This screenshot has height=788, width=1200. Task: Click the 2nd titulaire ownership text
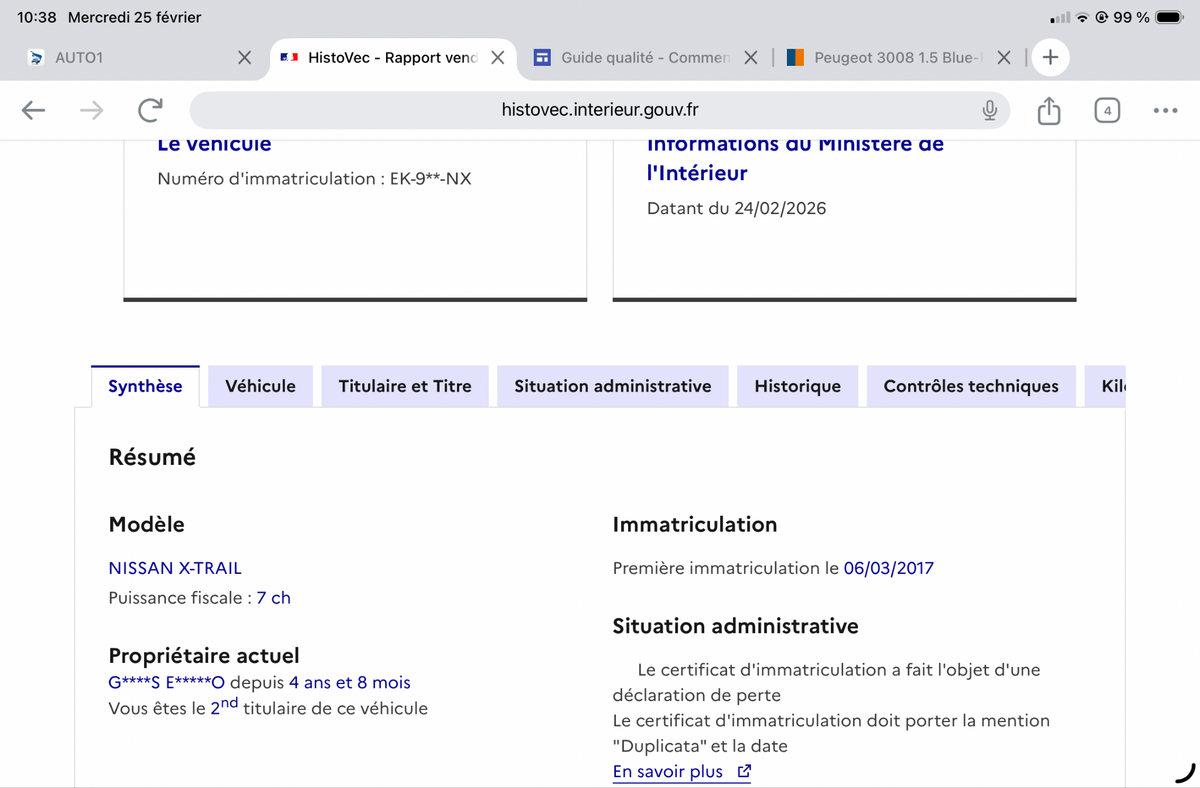pos(268,707)
